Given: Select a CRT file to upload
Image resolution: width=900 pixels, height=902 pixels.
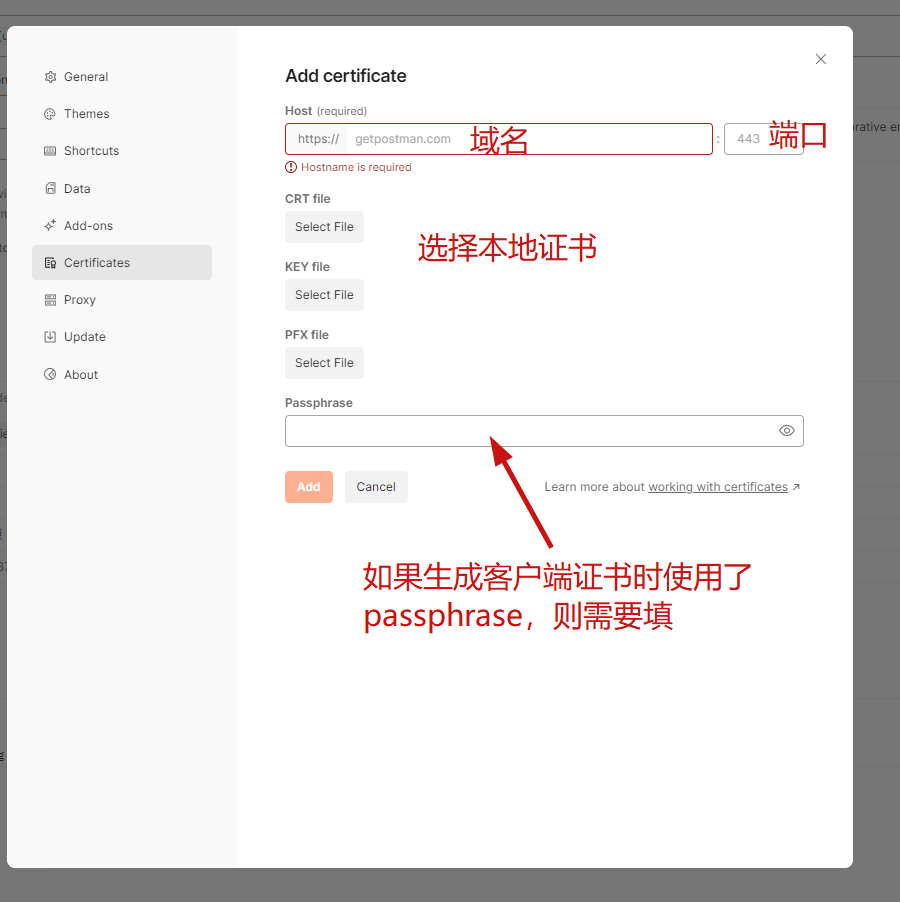Looking at the screenshot, I should pyautogui.click(x=324, y=227).
